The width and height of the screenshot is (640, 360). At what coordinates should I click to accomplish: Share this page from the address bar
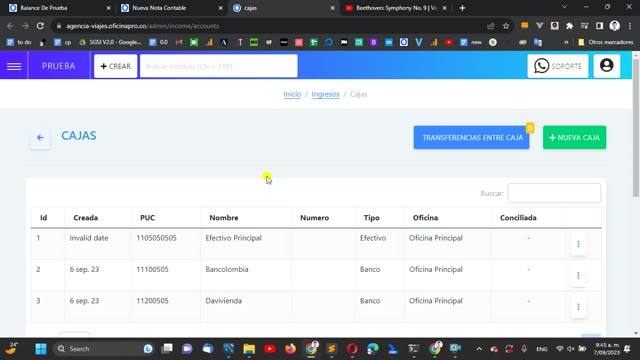click(491, 26)
